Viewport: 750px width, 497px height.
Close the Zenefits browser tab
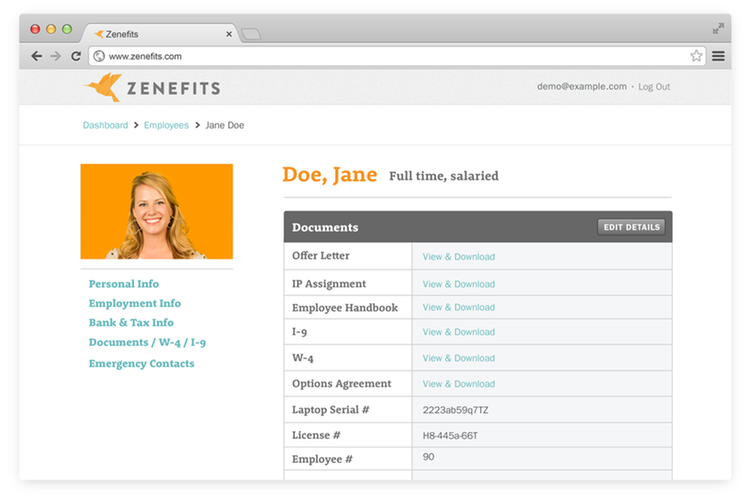click(x=229, y=34)
